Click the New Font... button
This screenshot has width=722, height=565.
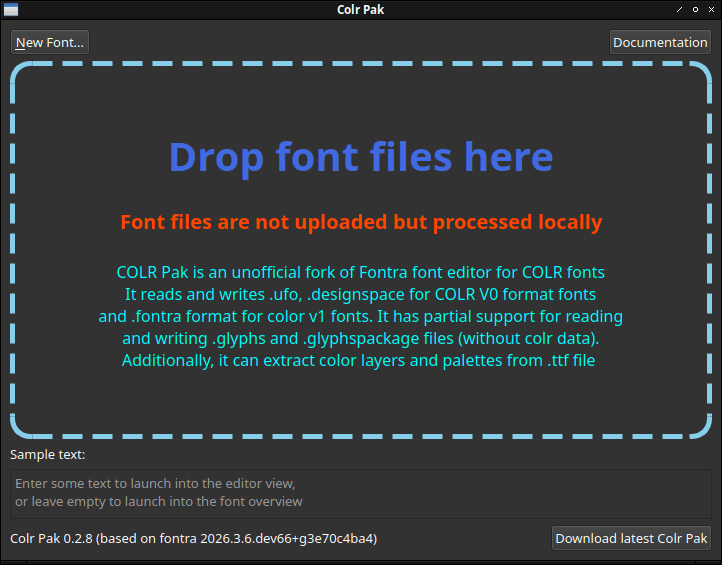point(50,42)
